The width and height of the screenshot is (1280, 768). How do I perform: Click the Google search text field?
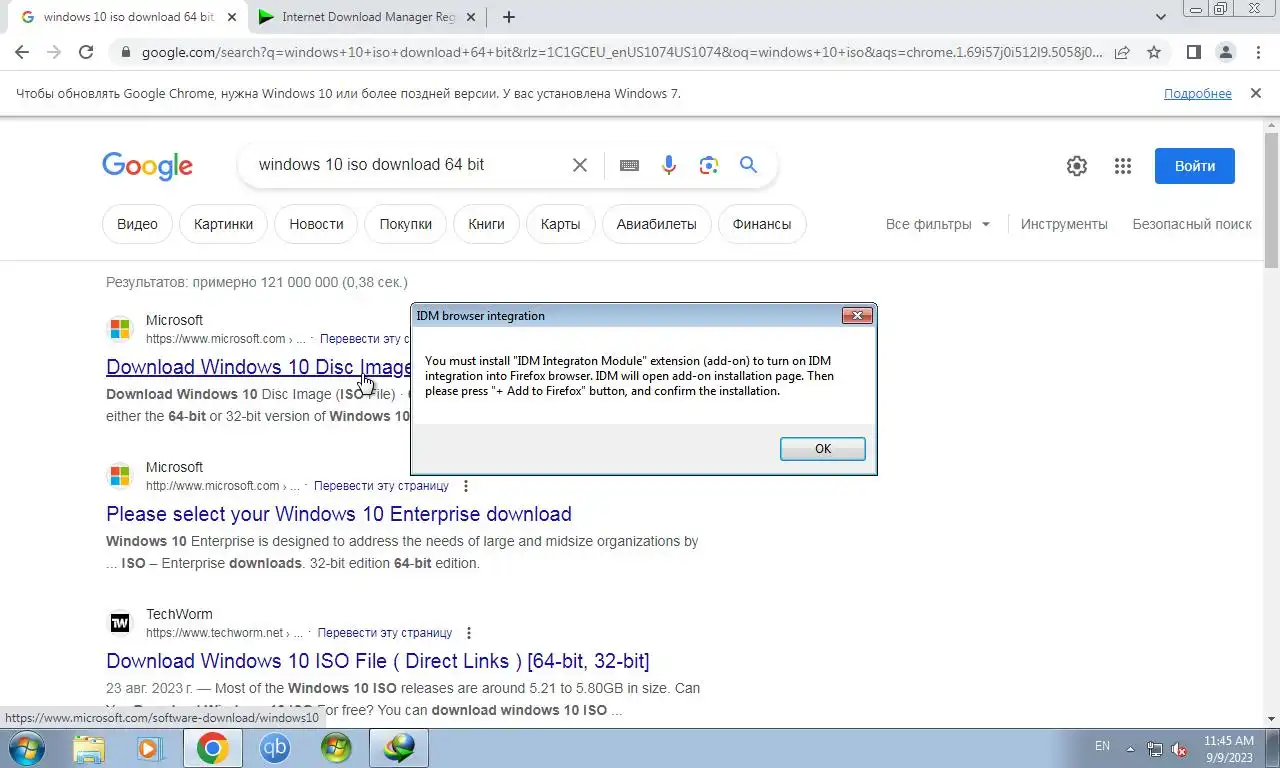[x=410, y=165]
